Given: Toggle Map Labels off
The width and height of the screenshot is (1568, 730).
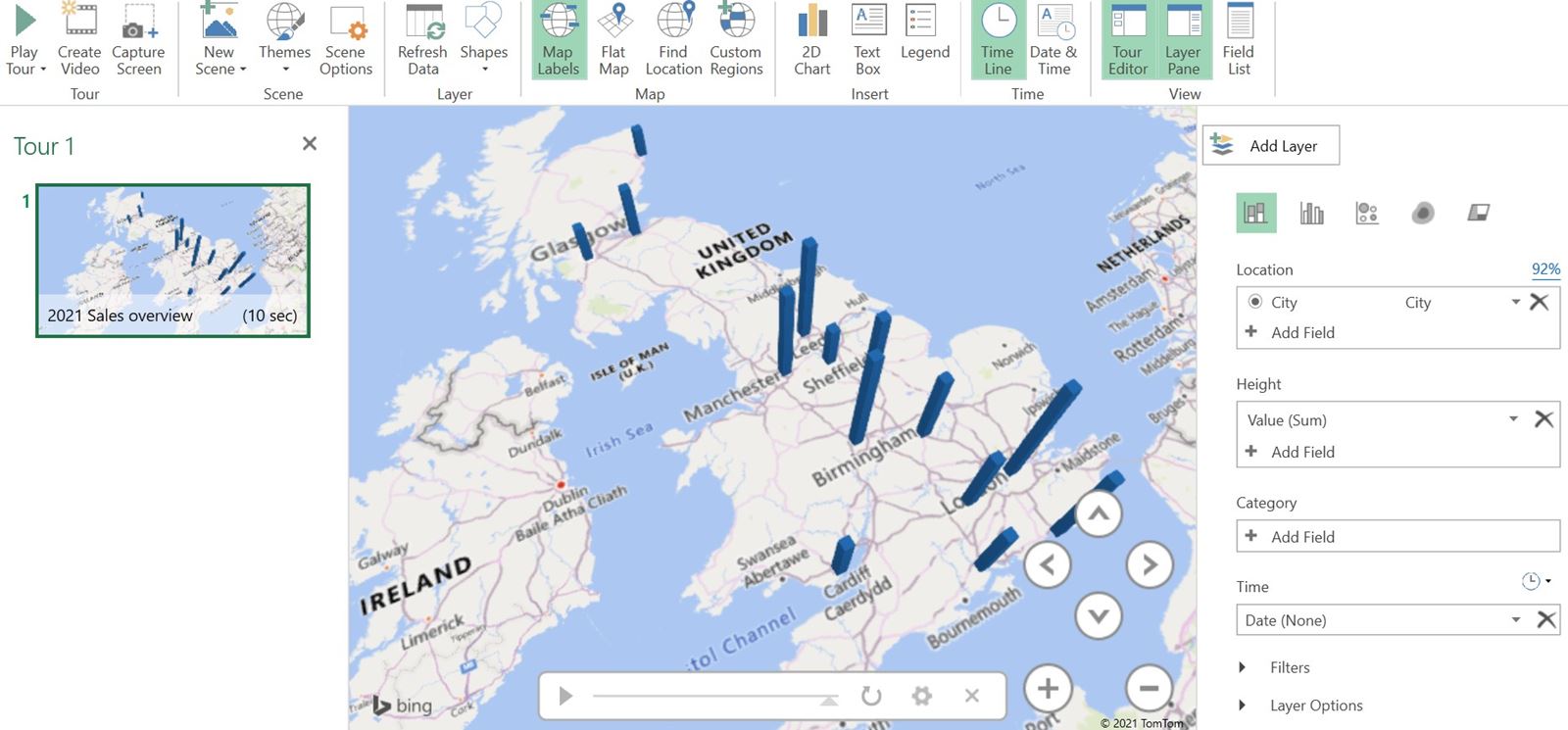Looking at the screenshot, I should [558, 39].
